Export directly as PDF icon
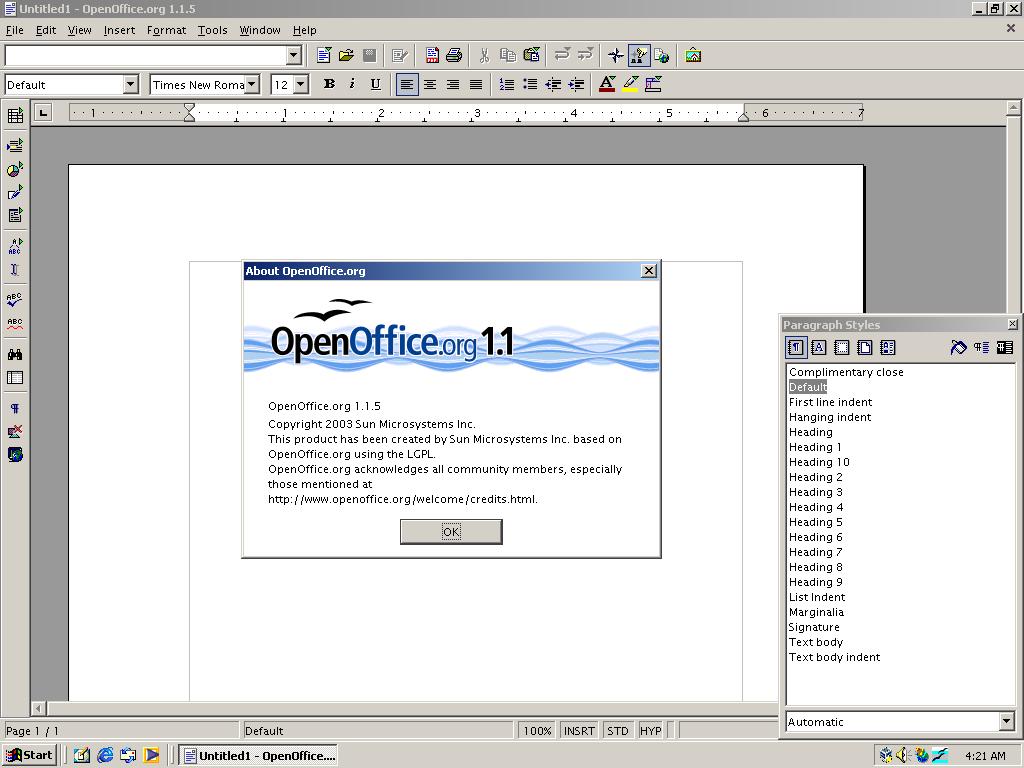Screen dimensions: 1024x768 (432, 56)
